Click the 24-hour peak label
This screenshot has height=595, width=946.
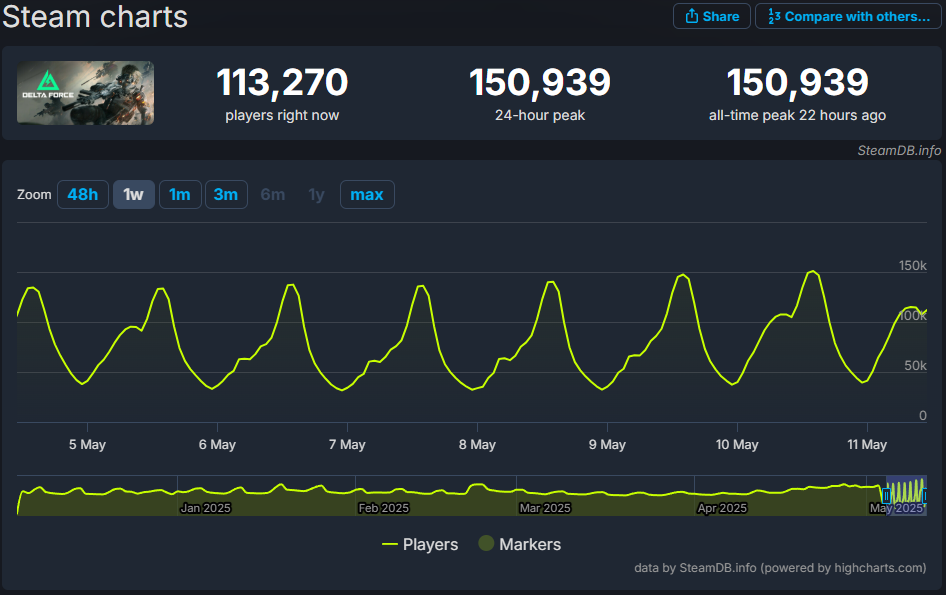[540, 115]
